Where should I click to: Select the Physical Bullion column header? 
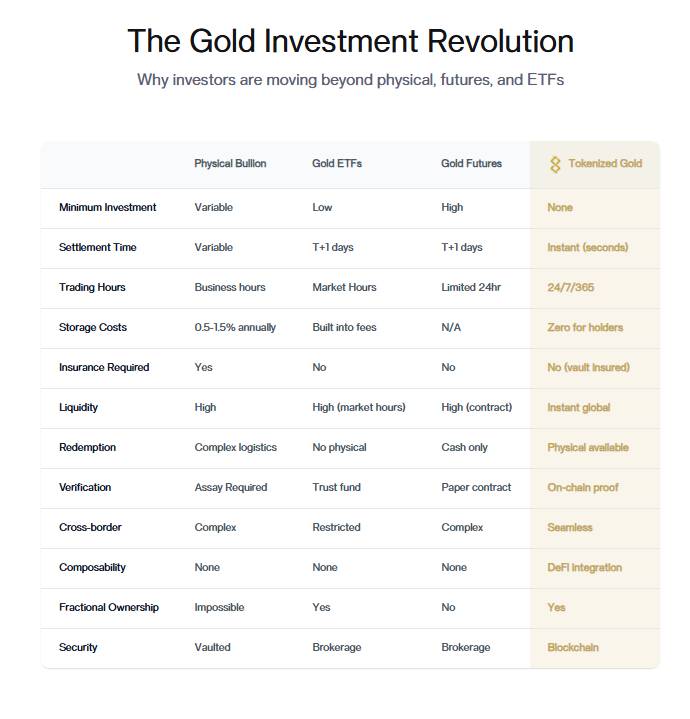coord(230,164)
